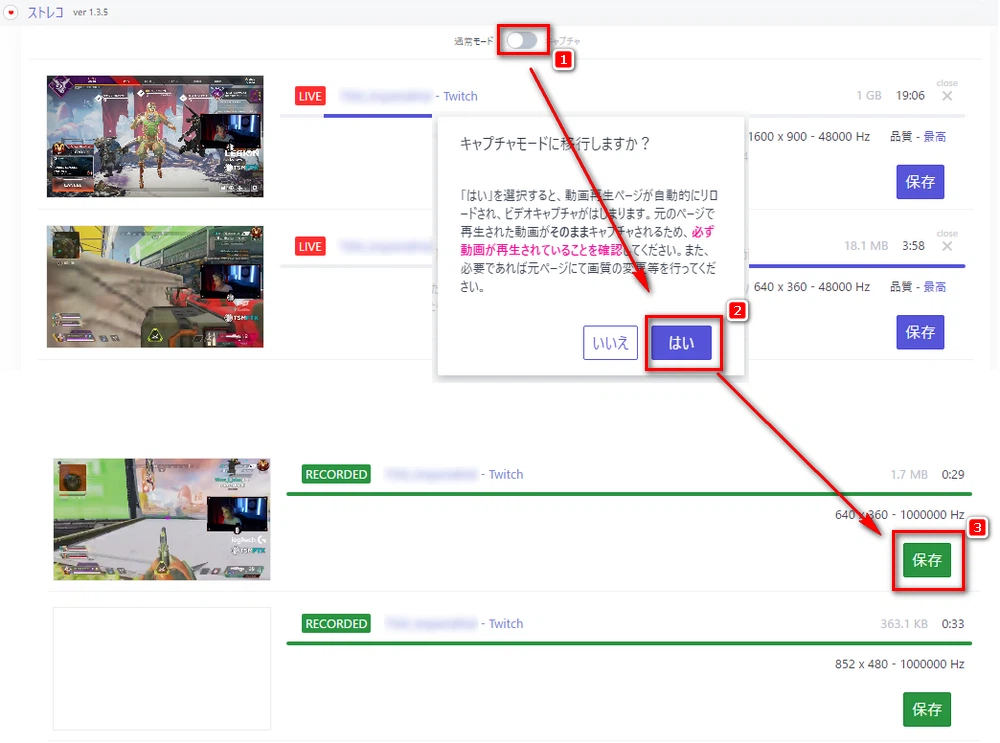Viewport: 1000px width, 743px height.
Task: Save the 1.7 MB recorded clip
Action: click(x=927, y=560)
